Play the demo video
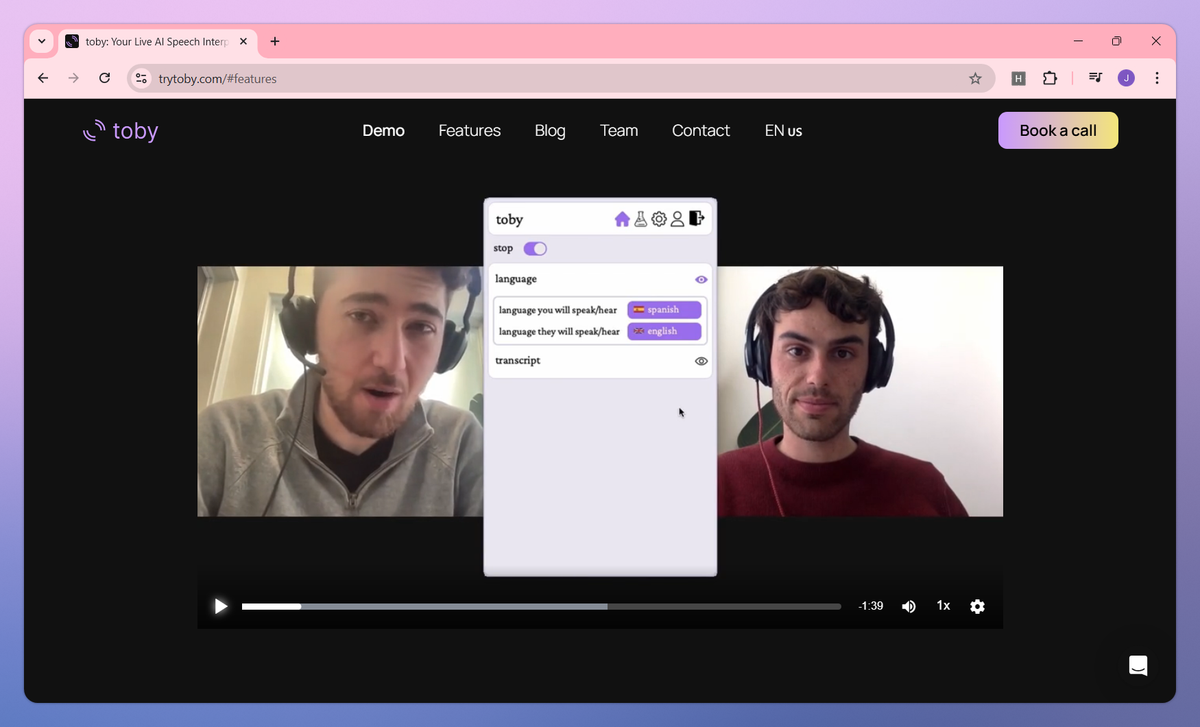Screen dimensions: 1200x727 [x=221, y=606]
